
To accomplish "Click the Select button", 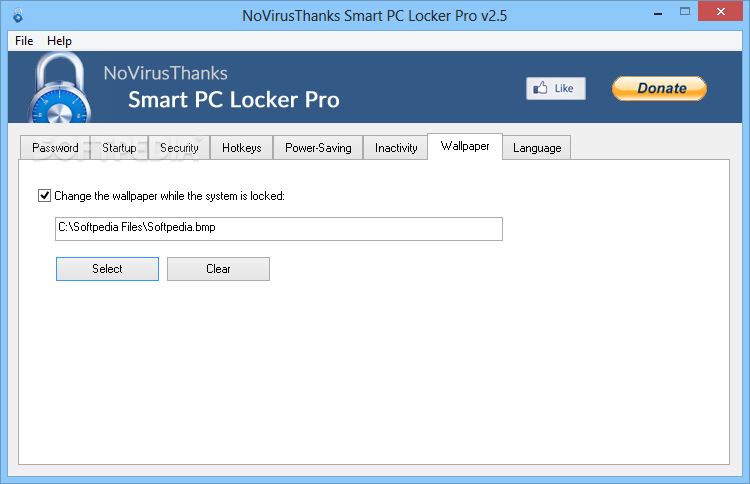I will coord(107,269).
